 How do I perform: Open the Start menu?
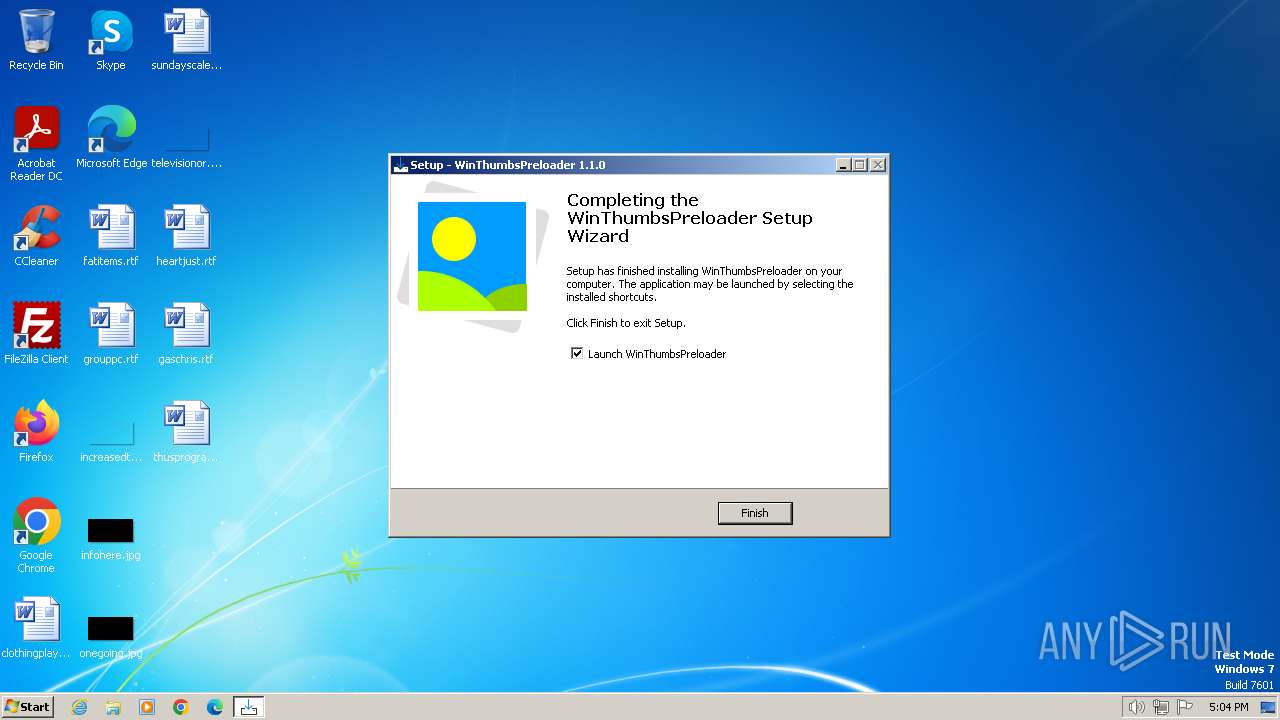pos(28,707)
